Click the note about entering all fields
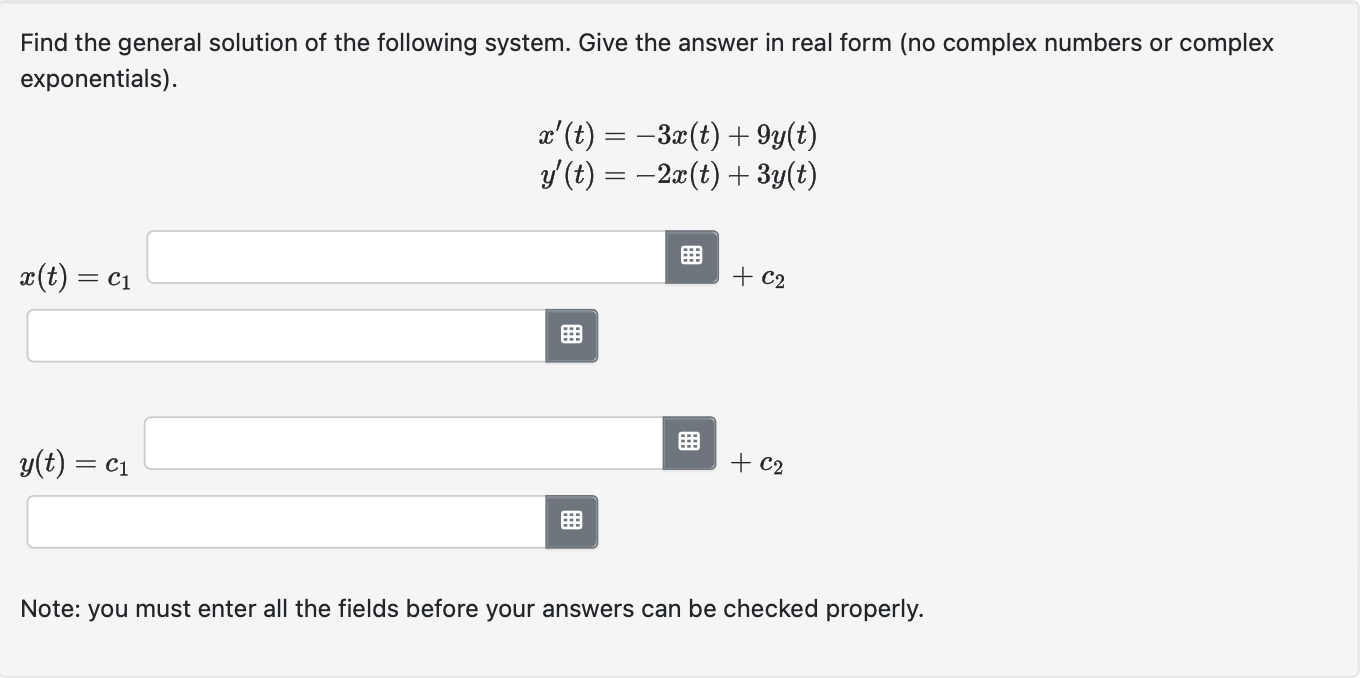Viewport: 1362px width, 678px height. pyautogui.click(x=472, y=608)
